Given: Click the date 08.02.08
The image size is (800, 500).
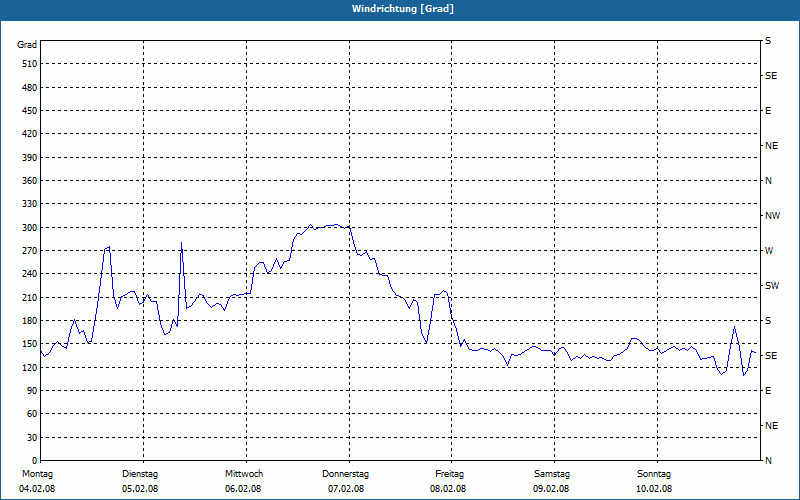Looking at the screenshot, I should pyautogui.click(x=448, y=489).
